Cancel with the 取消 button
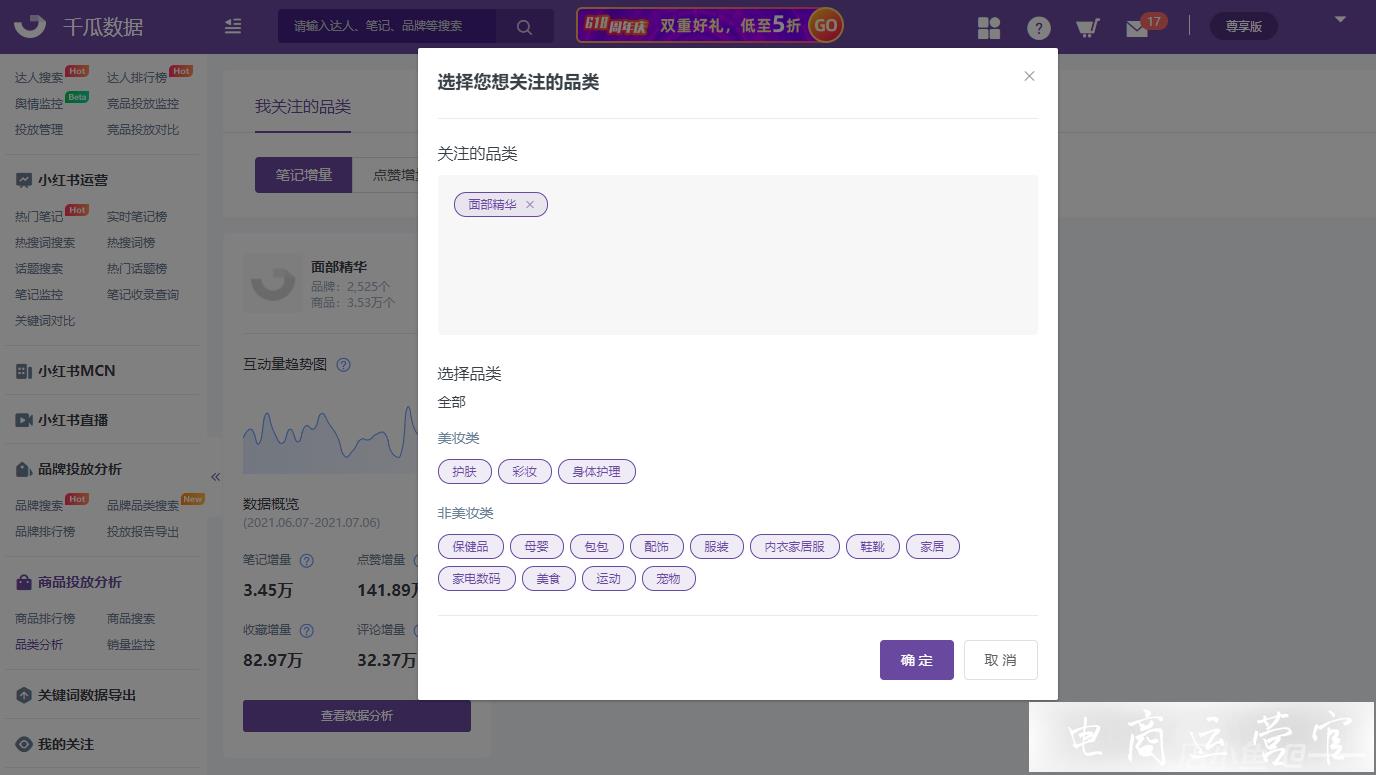The height and width of the screenshot is (775, 1376). point(1001,660)
